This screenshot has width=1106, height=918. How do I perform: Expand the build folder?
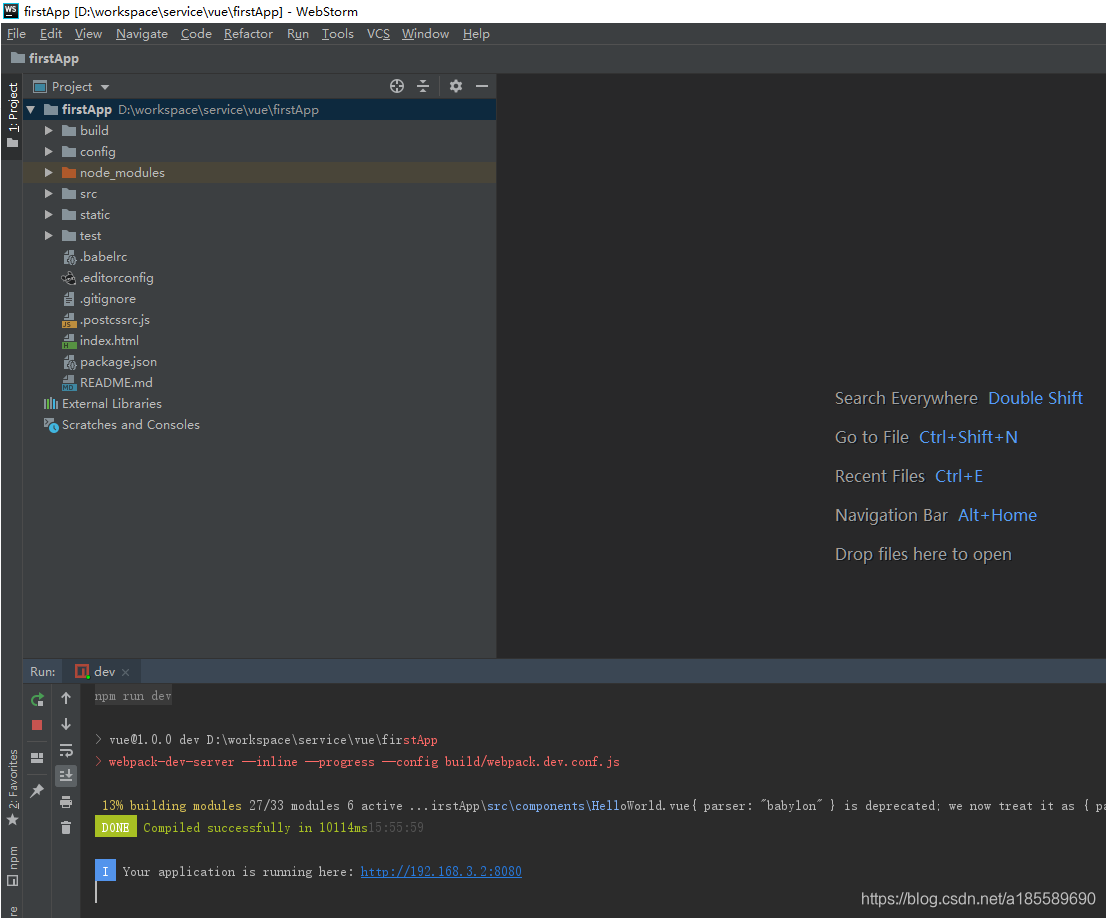[49, 131]
